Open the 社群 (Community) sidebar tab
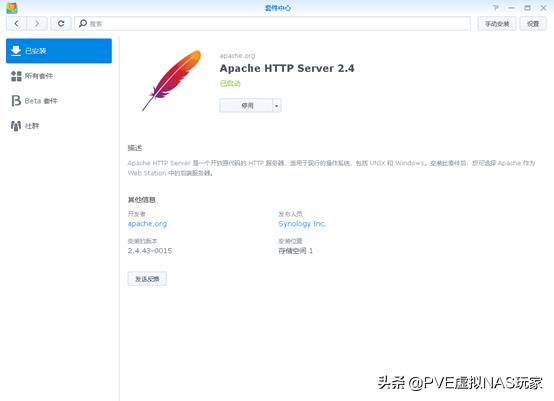Viewport: 554px width, 401px height. 59,126
